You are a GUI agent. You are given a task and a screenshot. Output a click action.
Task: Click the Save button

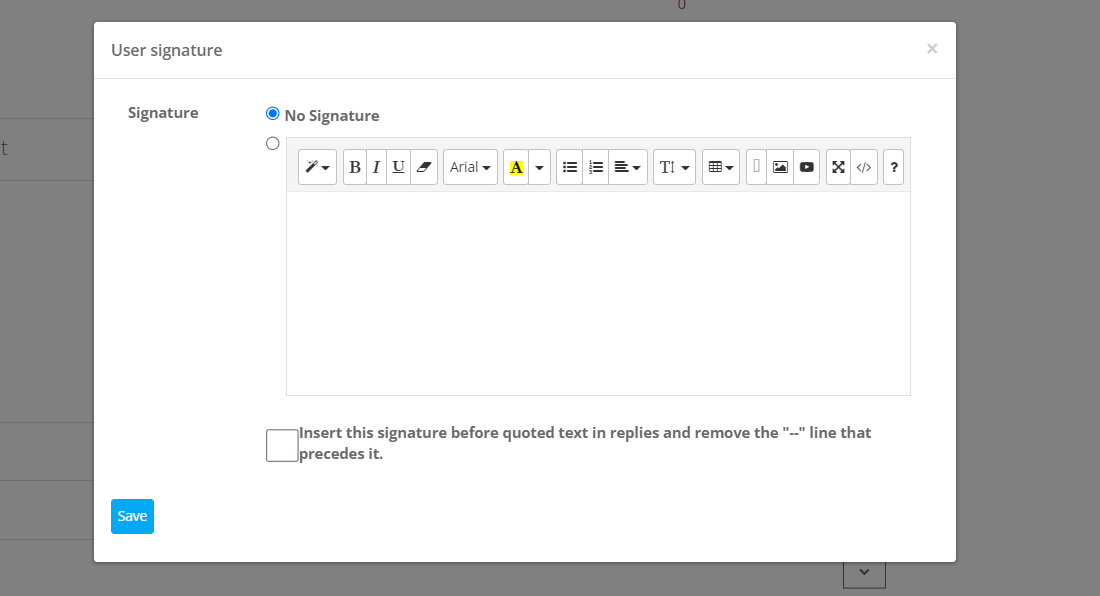pyautogui.click(x=133, y=516)
